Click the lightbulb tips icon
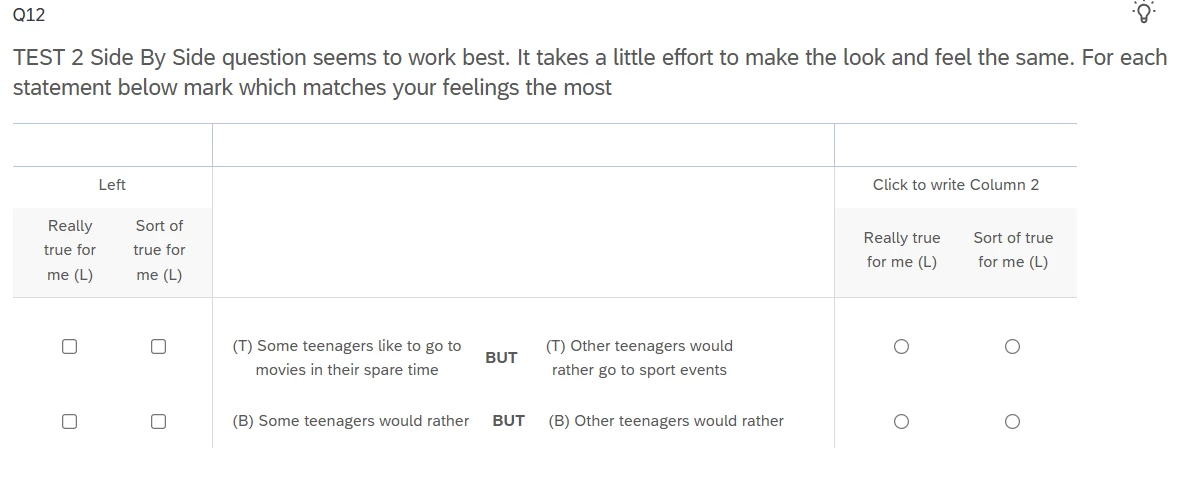The image size is (1177, 488). (1142, 12)
